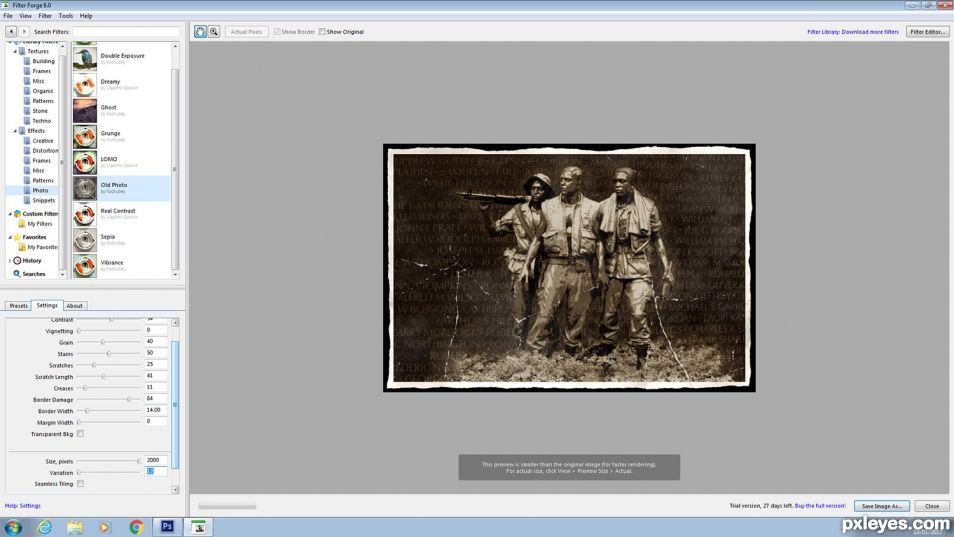Expand the History tree node

pyautogui.click(x=10, y=260)
